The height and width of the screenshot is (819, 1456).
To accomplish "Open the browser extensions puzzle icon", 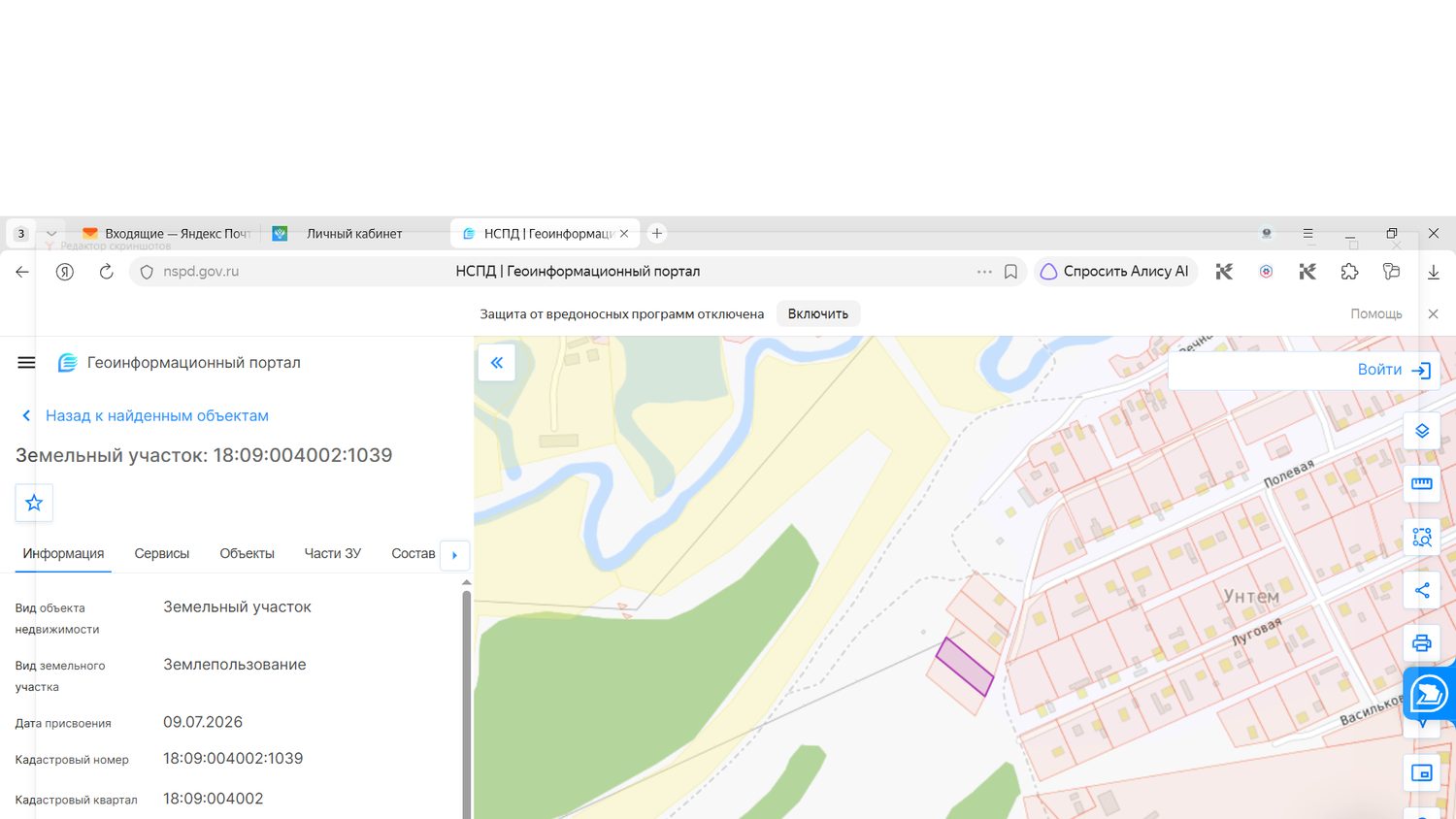I will pyautogui.click(x=1349, y=272).
